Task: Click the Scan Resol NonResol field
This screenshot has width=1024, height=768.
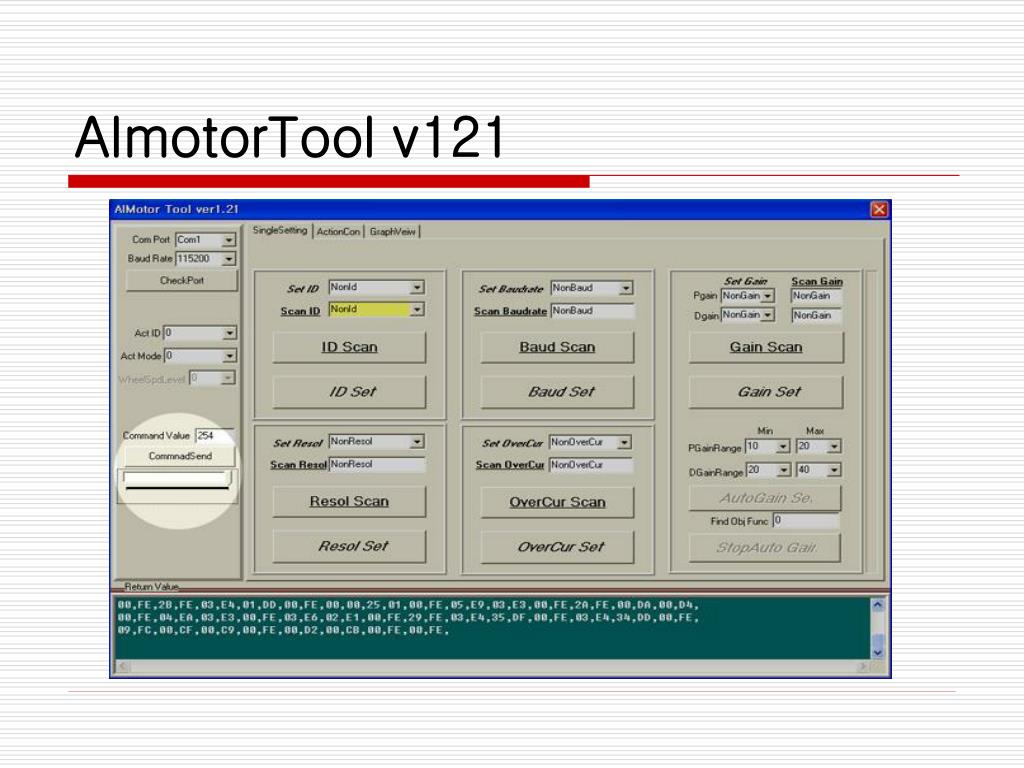Action: coord(376,464)
